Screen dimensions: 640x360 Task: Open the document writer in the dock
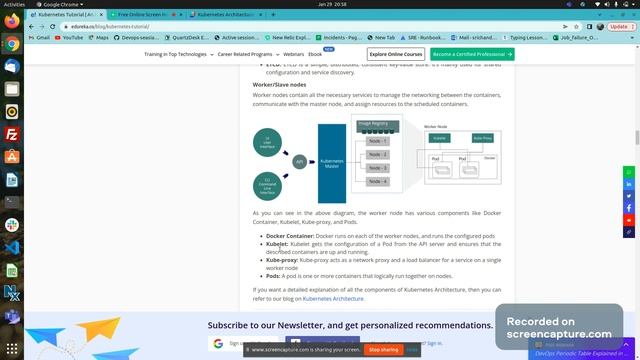(12, 180)
